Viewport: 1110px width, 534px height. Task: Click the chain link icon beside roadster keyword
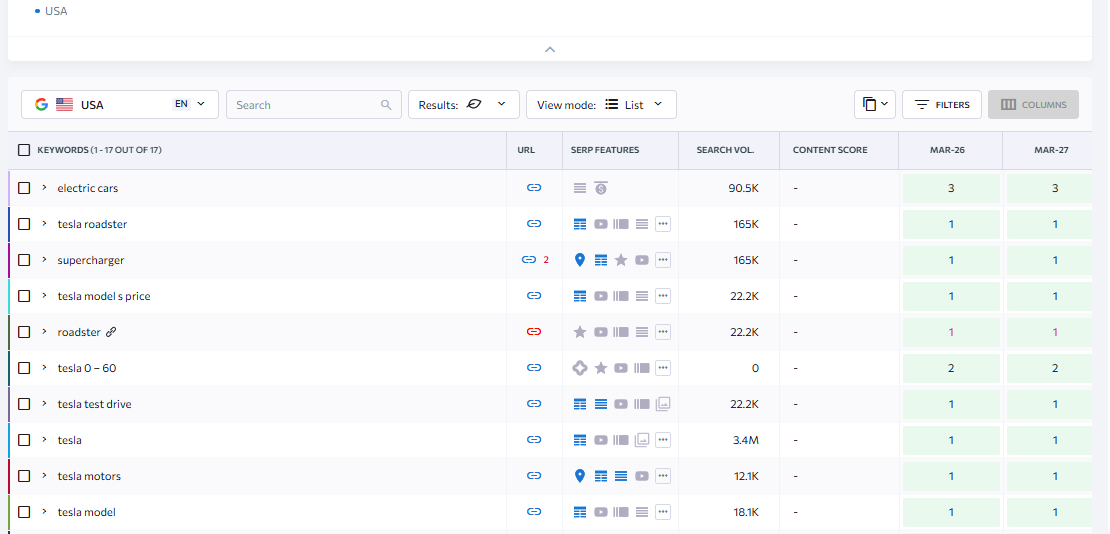click(x=110, y=331)
